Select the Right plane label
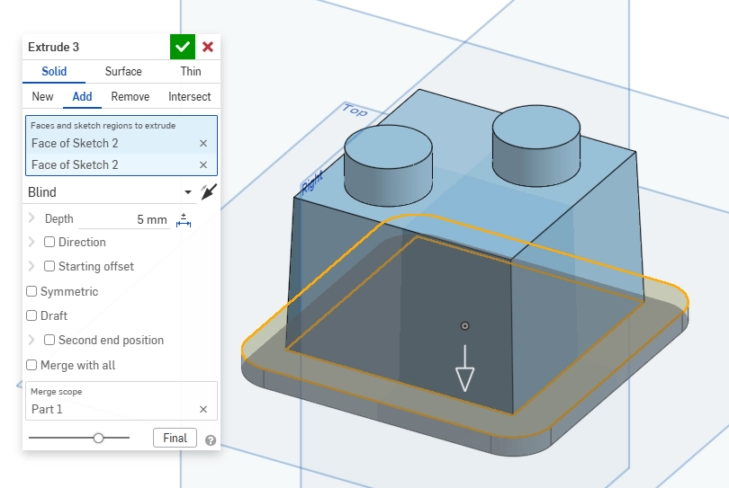 coord(312,183)
